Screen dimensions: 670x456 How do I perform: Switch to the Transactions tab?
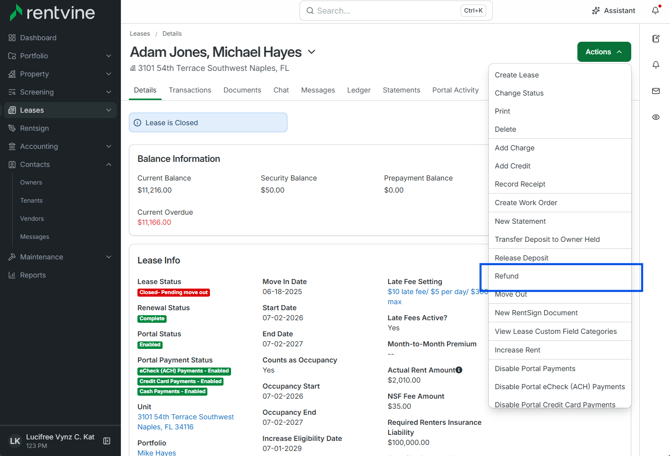(190, 90)
